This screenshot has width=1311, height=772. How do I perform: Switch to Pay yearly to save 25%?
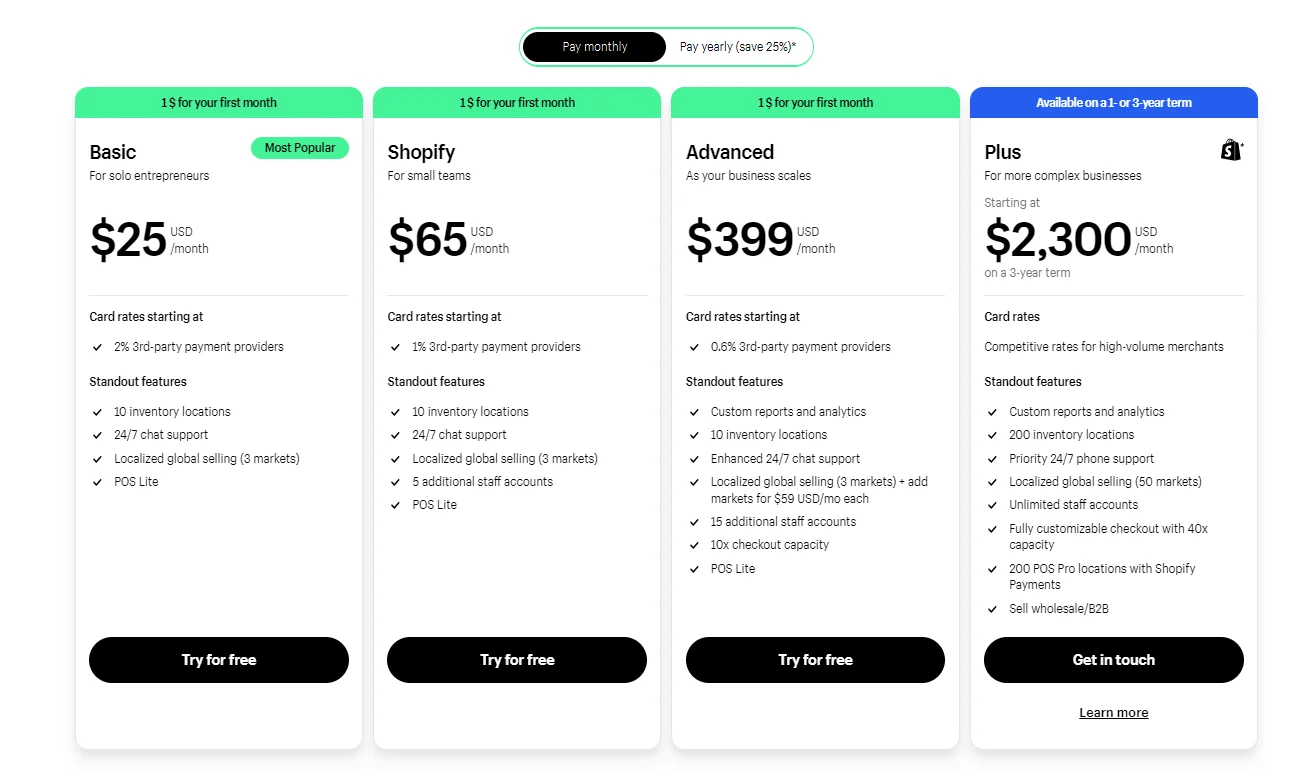point(738,46)
